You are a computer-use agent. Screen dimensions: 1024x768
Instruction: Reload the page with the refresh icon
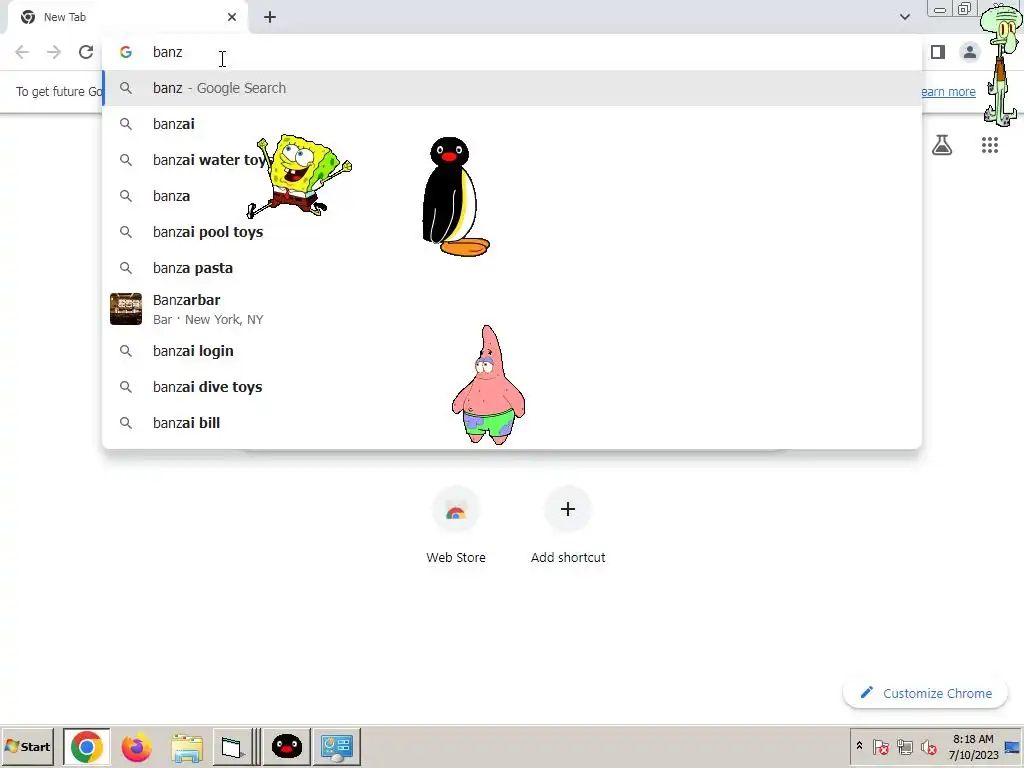click(x=86, y=52)
